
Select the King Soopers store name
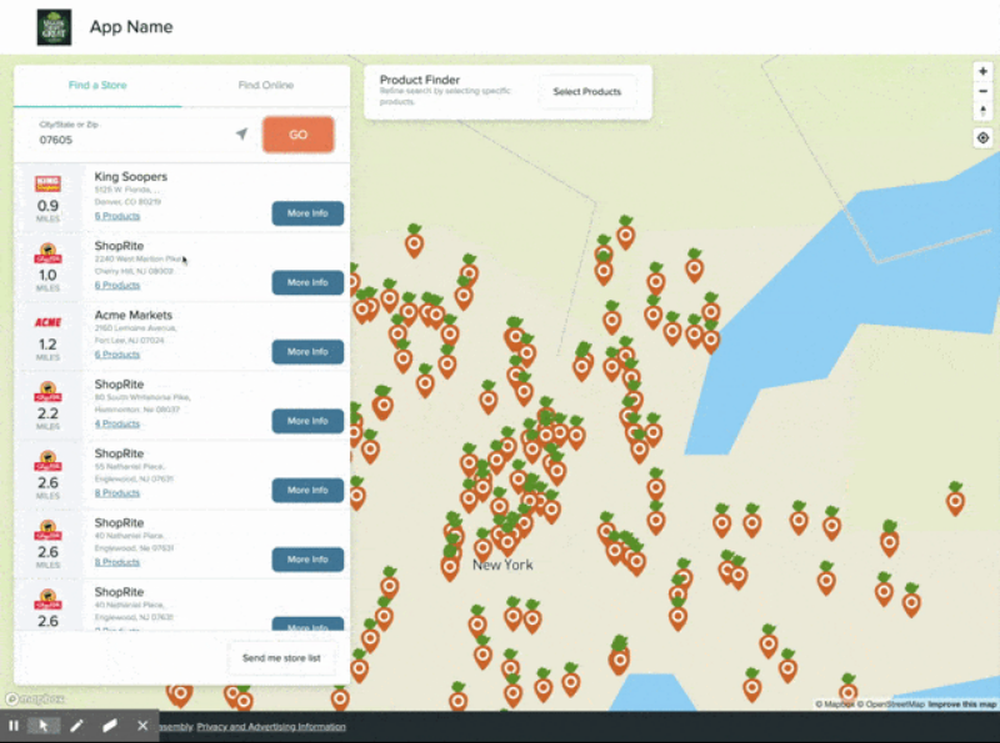[131, 177]
